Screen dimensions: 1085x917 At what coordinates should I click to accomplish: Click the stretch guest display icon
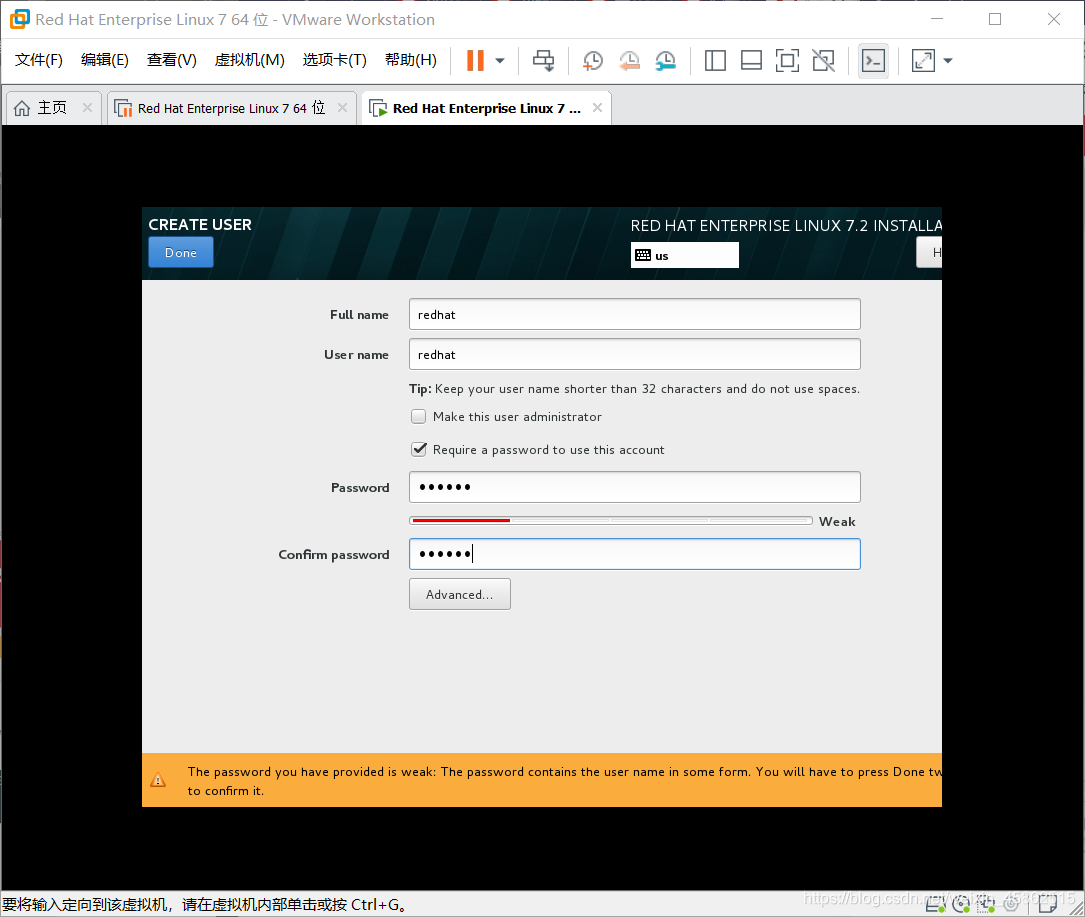pyautogui.click(x=923, y=60)
